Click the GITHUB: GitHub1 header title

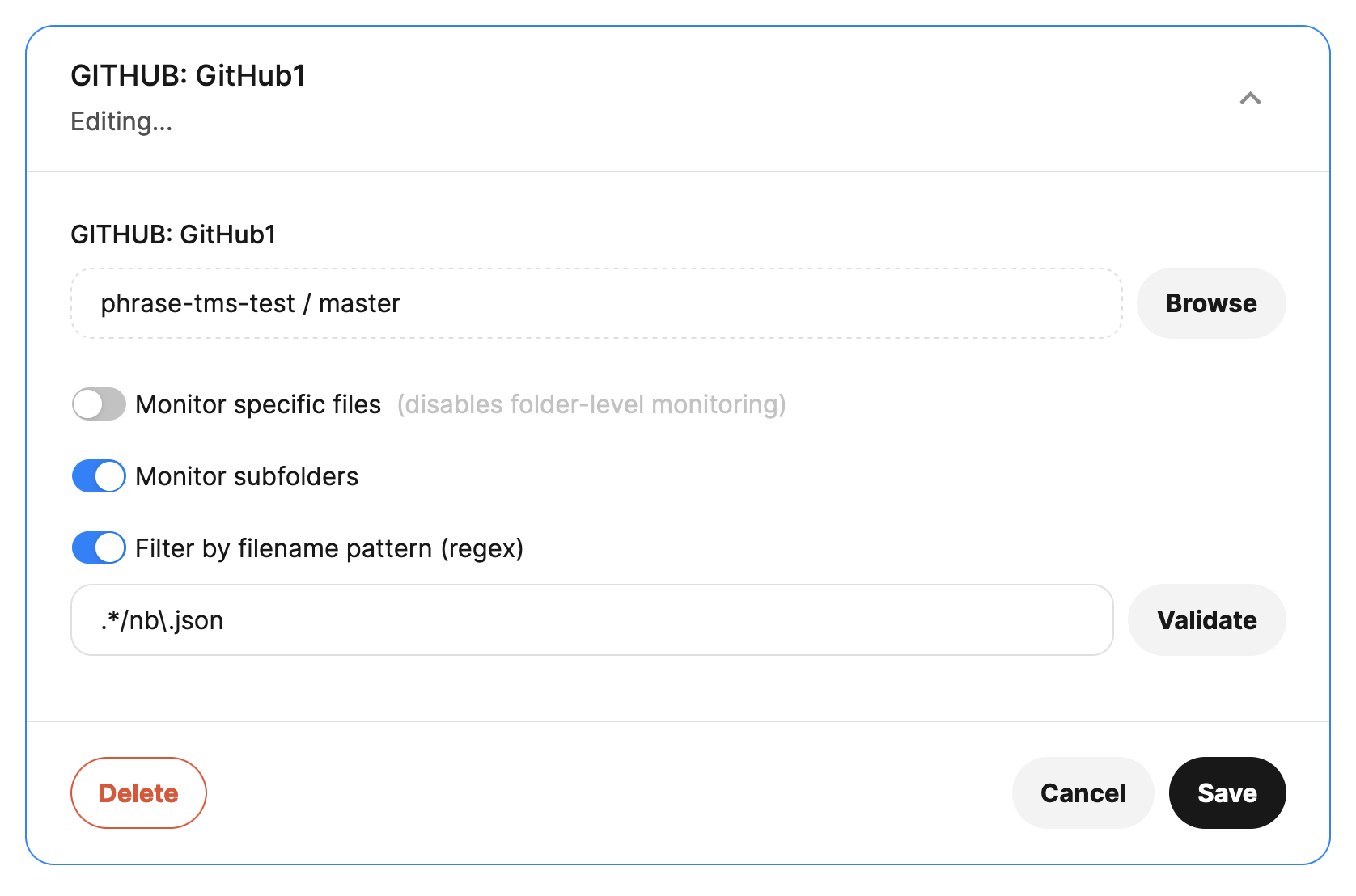coord(188,76)
